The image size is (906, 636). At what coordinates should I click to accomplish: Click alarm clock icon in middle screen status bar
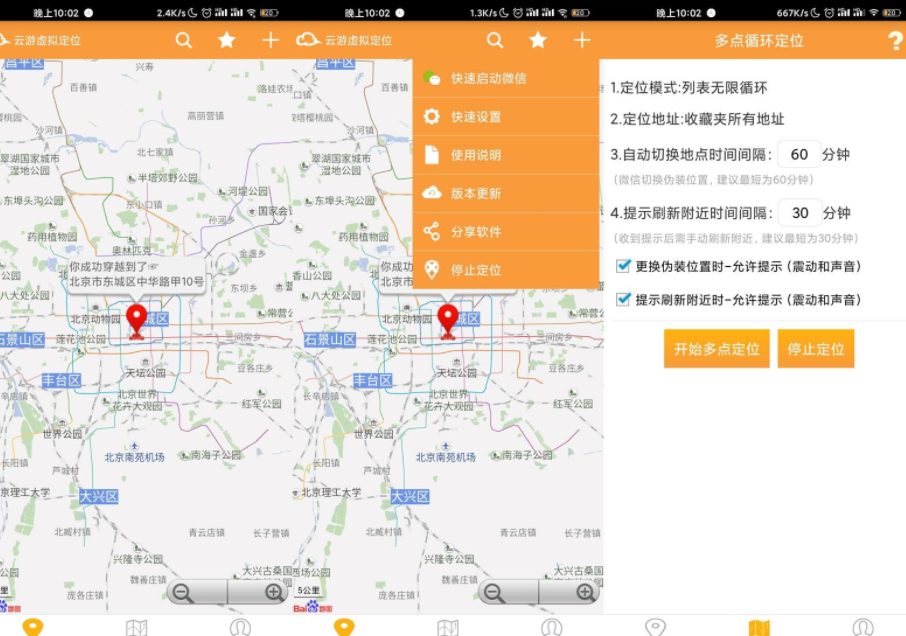pyautogui.click(x=518, y=12)
